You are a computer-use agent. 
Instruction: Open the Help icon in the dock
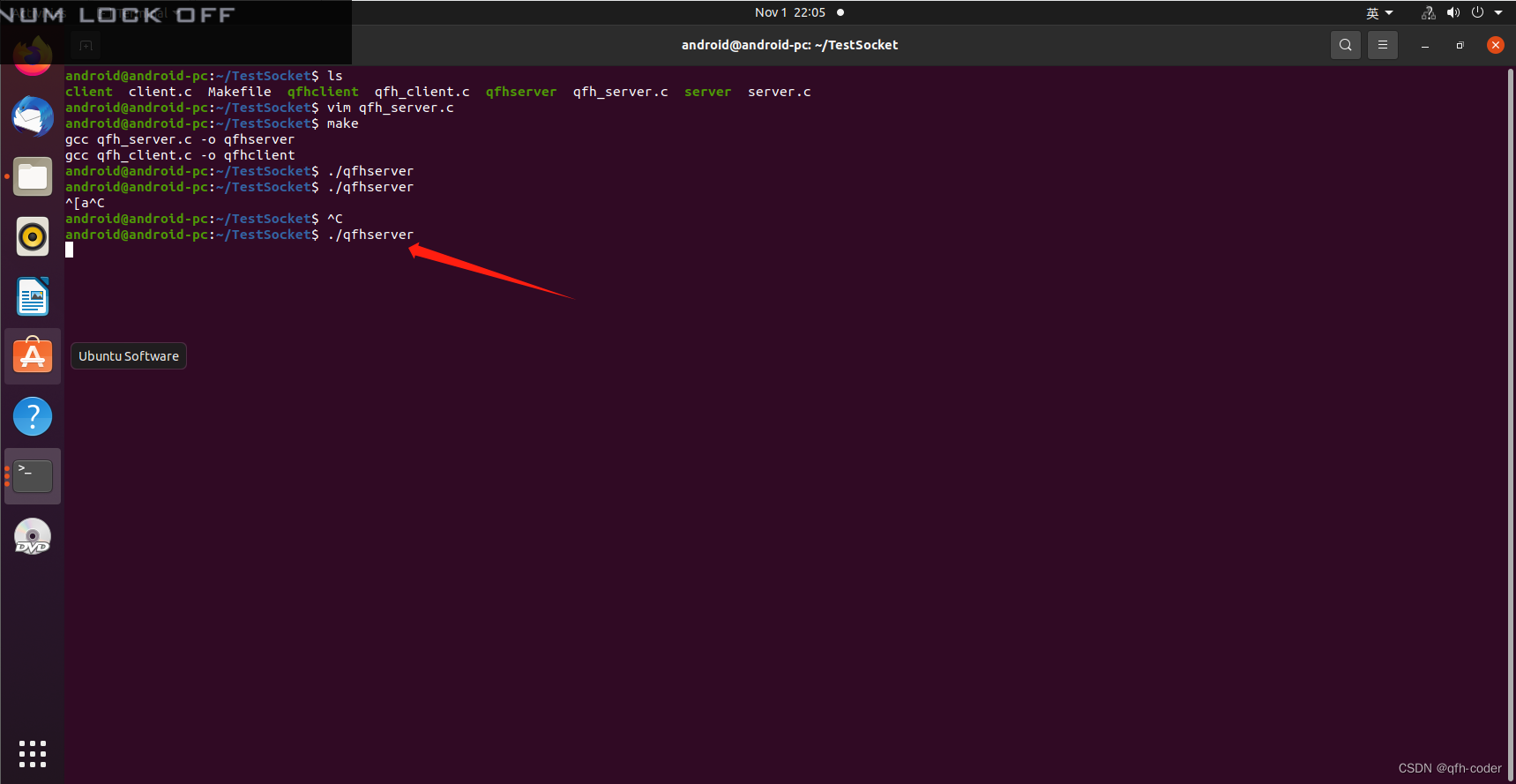click(x=33, y=416)
